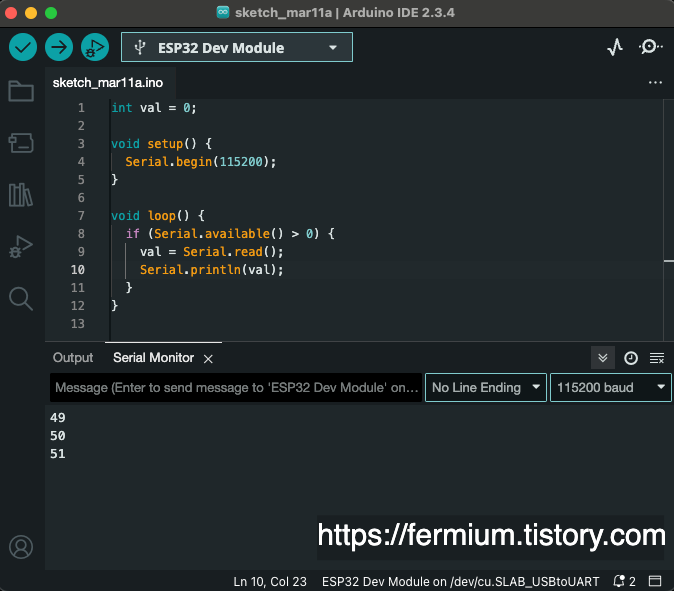The image size is (674, 591).
Task: Open the No Line Ending dropdown
Action: click(486, 388)
